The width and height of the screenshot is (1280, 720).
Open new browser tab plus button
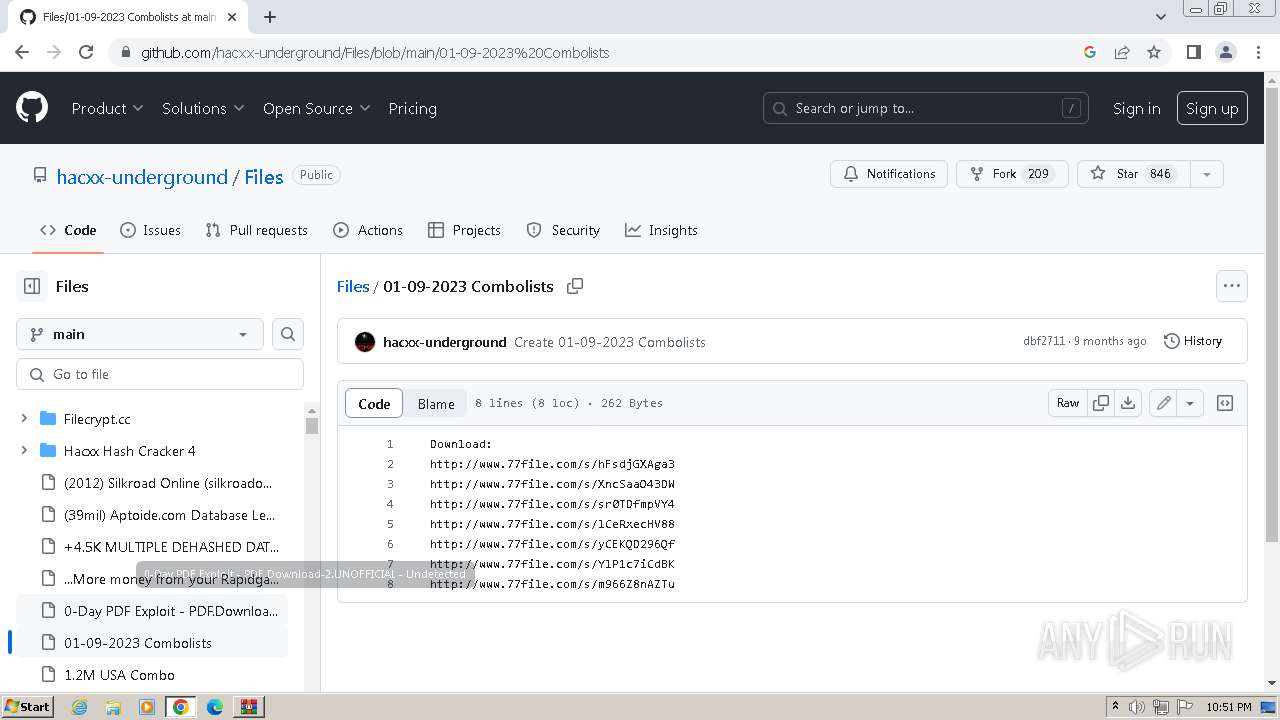click(270, 17)
